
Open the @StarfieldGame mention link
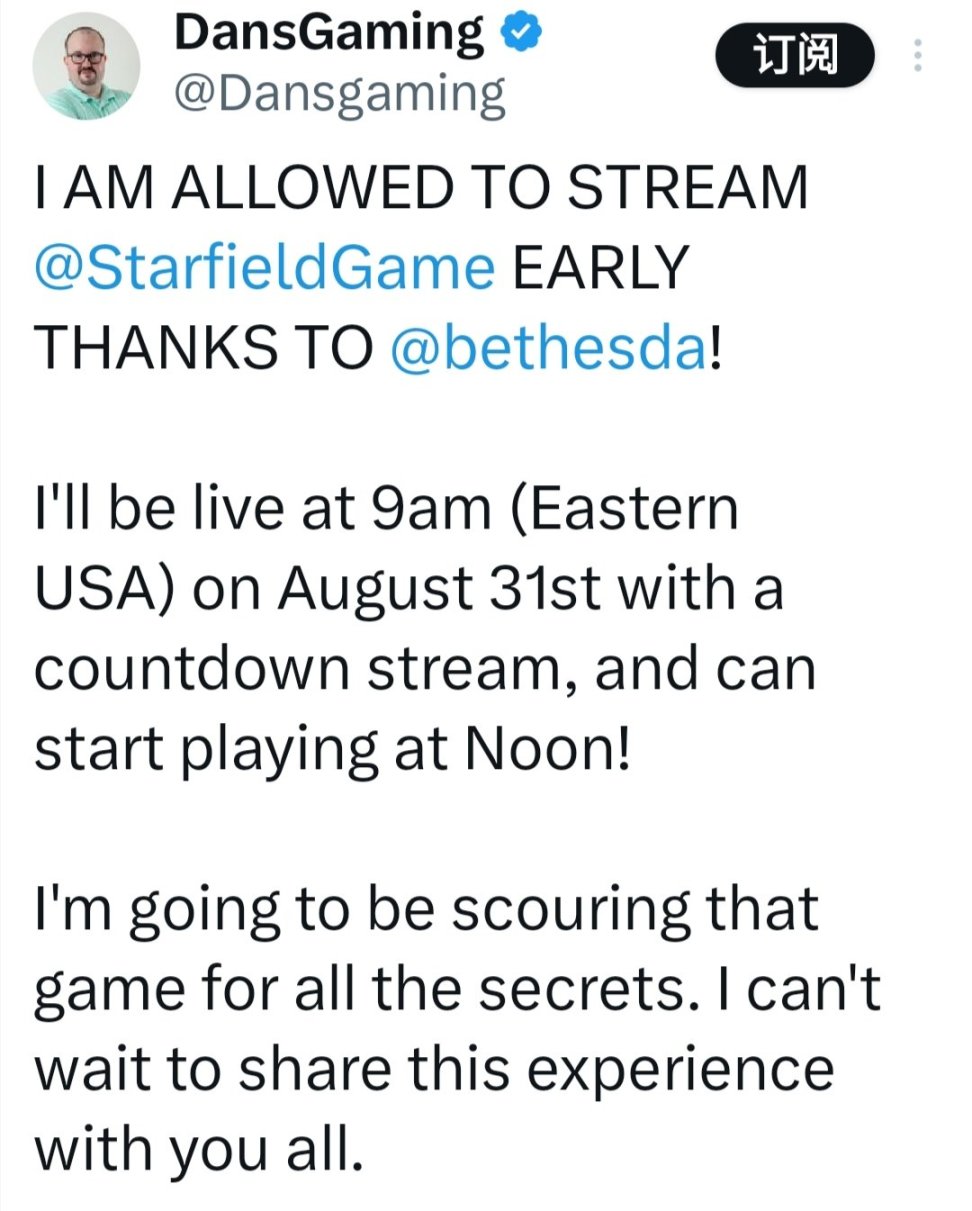pyautogui.click(x=264, y=267)
